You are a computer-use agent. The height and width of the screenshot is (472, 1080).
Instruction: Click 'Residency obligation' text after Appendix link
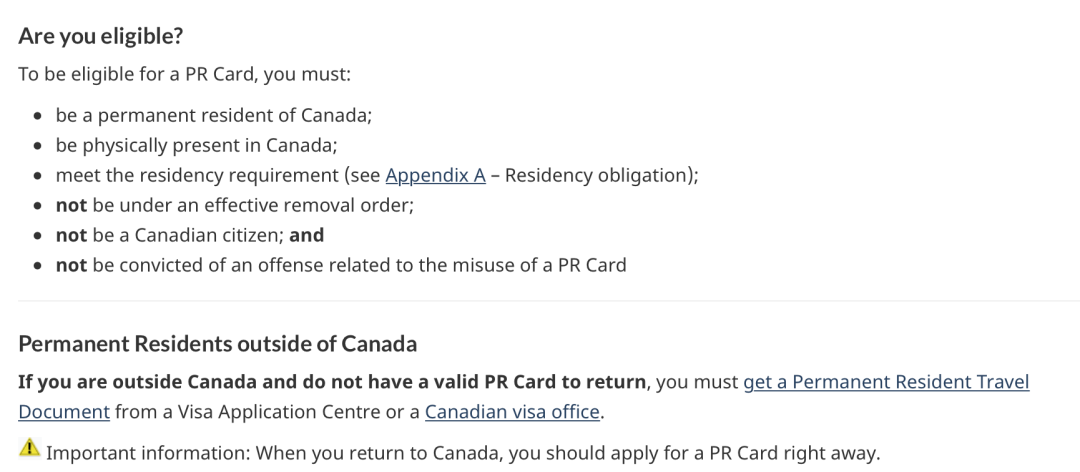tap(600, 175)
